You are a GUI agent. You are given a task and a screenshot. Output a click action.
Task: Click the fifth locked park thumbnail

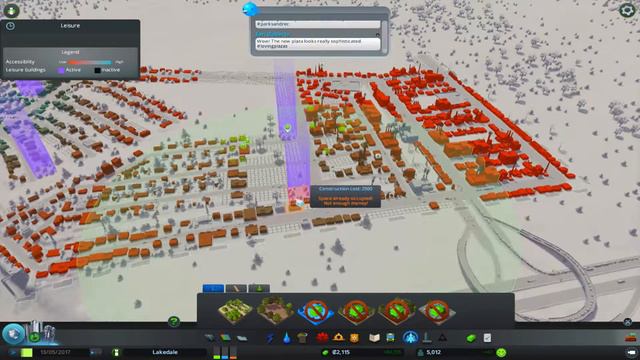[396, 311]
